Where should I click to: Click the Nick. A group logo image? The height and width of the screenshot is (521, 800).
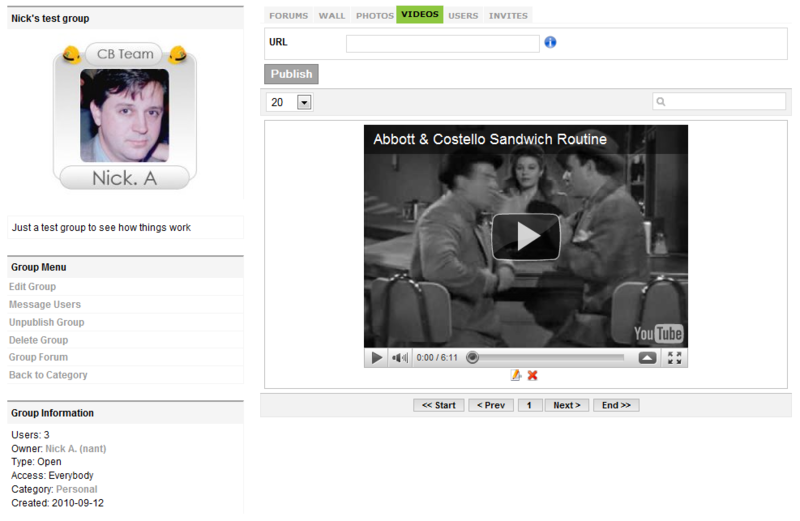[124, 117]
